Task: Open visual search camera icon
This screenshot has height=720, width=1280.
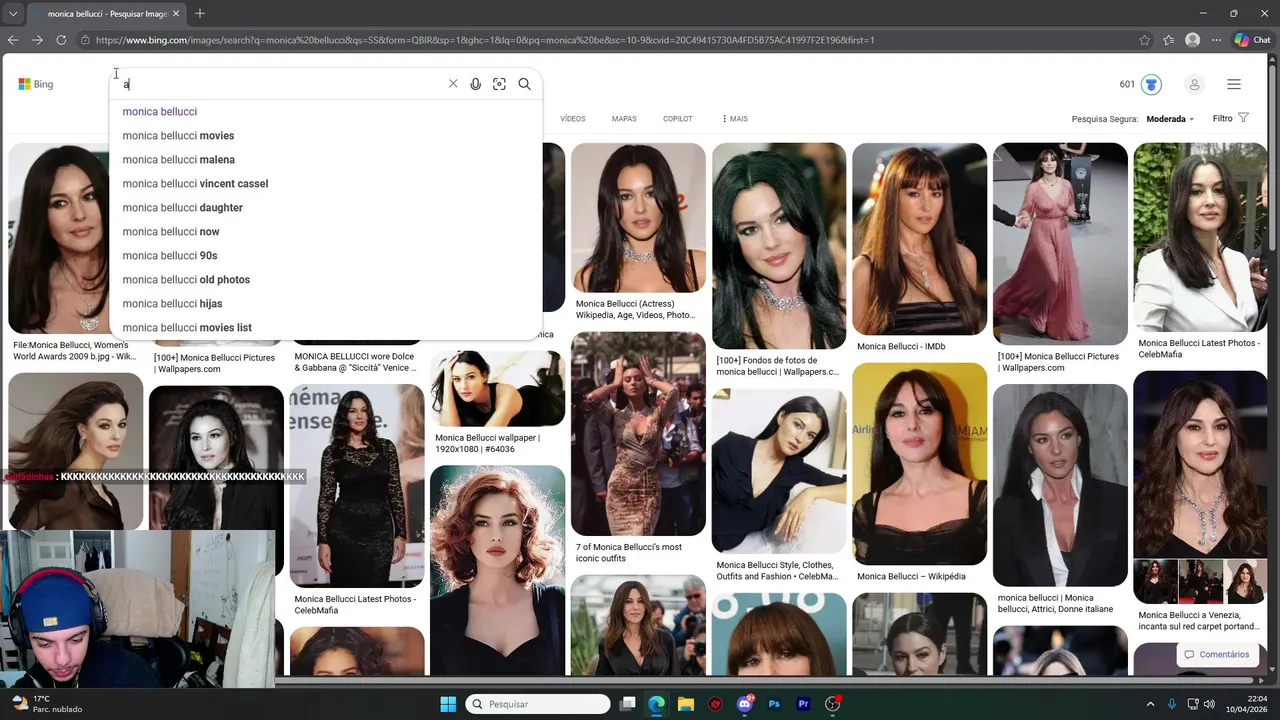Action: click(x=499, y=84)
